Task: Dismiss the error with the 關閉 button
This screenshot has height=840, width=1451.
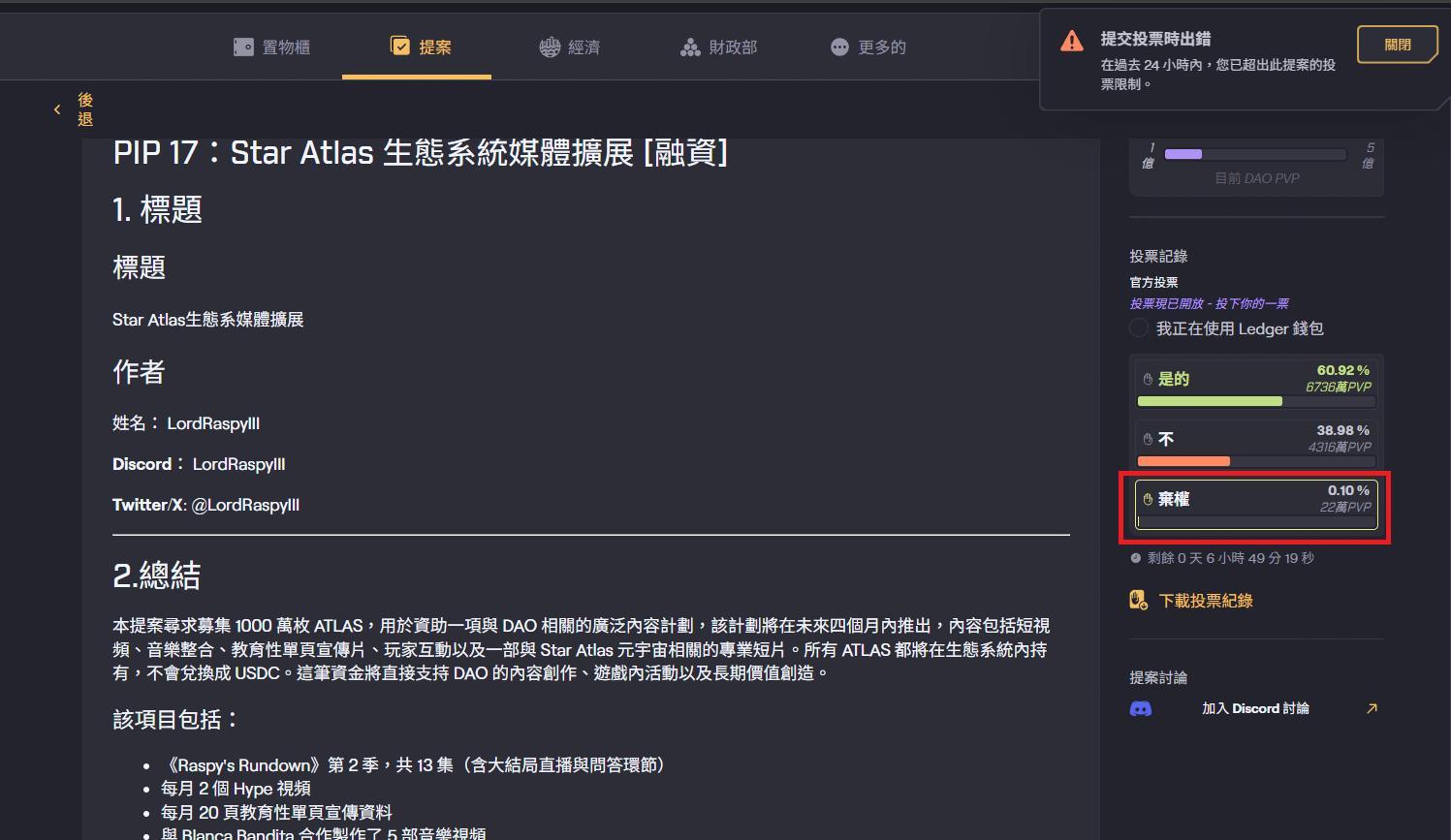Action: tap(1397, 45)
